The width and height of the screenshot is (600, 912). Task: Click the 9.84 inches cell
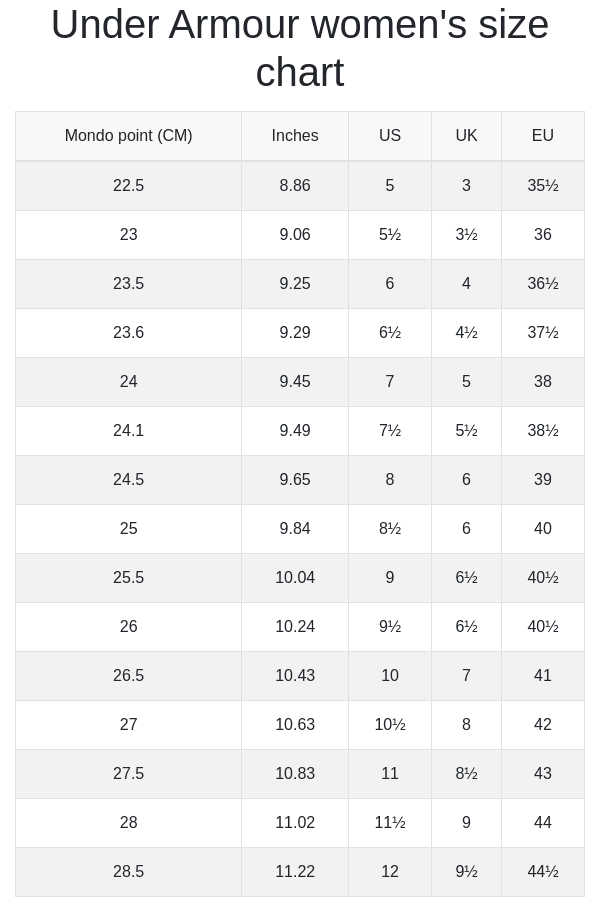295,529
